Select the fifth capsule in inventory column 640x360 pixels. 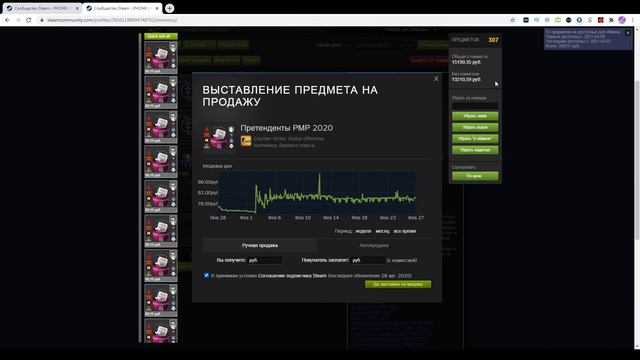tap(161, 196)
